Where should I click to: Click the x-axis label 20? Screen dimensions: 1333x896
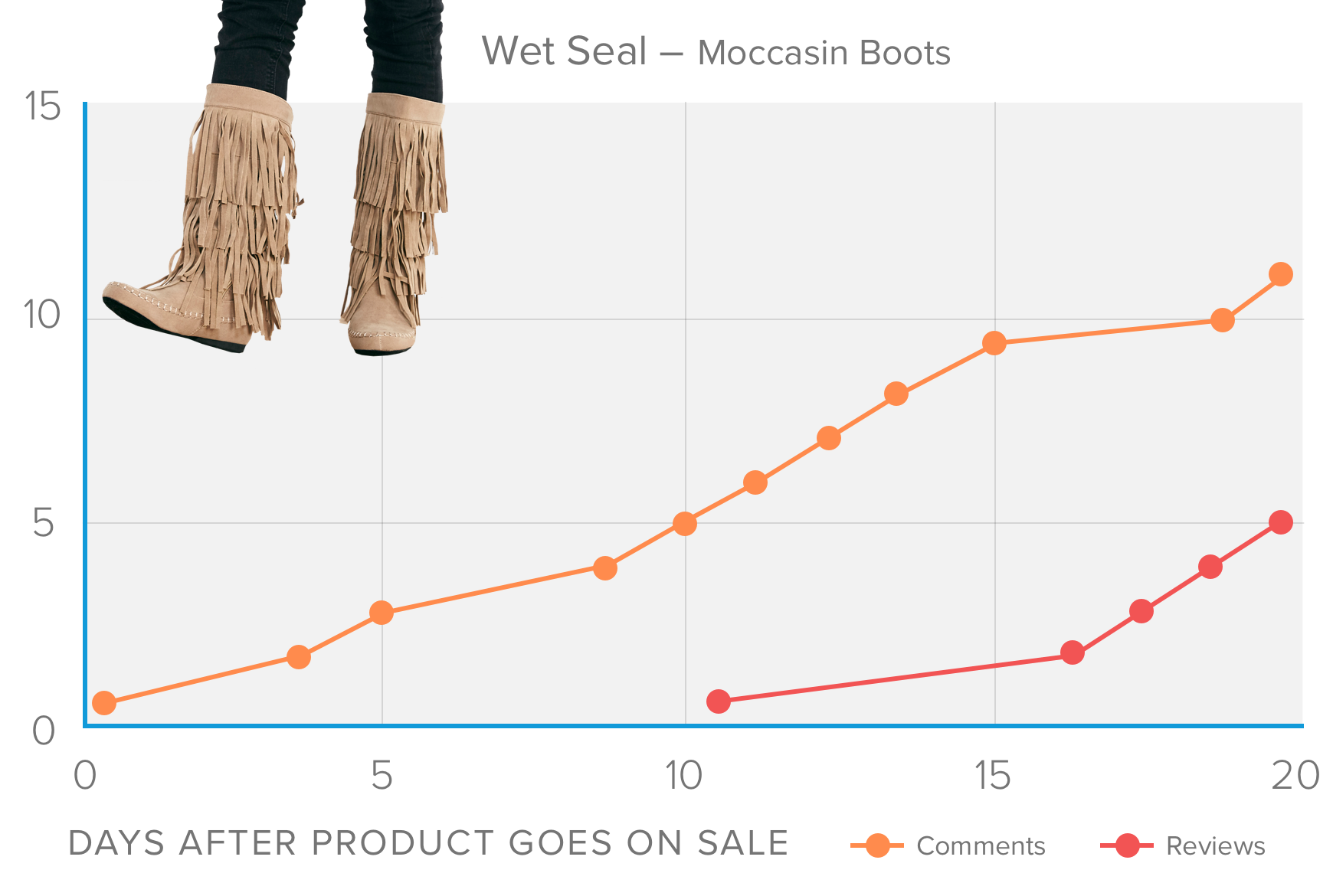(1295, 775)
